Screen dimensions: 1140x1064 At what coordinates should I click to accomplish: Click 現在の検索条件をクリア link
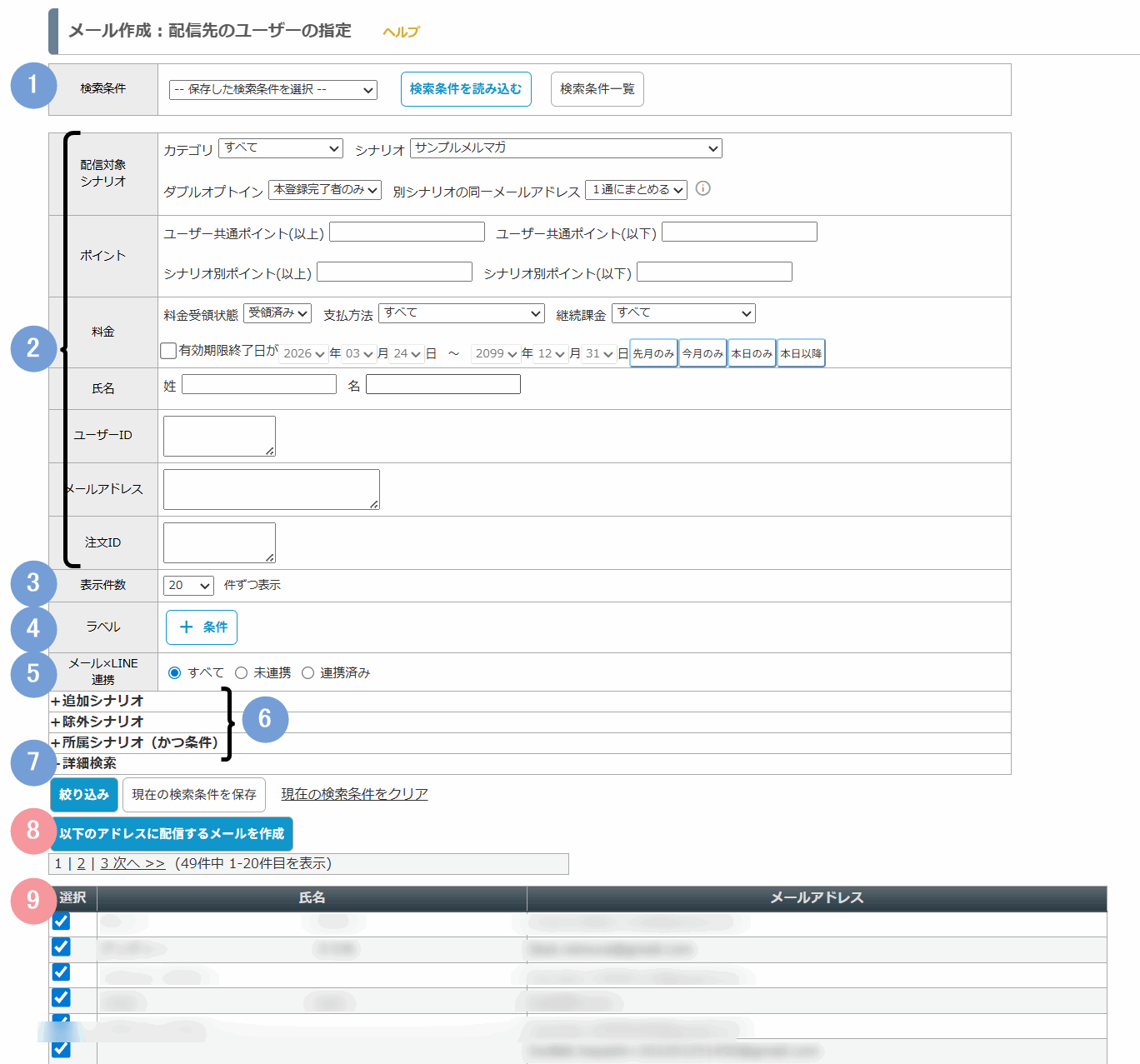pyautogui.click(x=354, y=794)
